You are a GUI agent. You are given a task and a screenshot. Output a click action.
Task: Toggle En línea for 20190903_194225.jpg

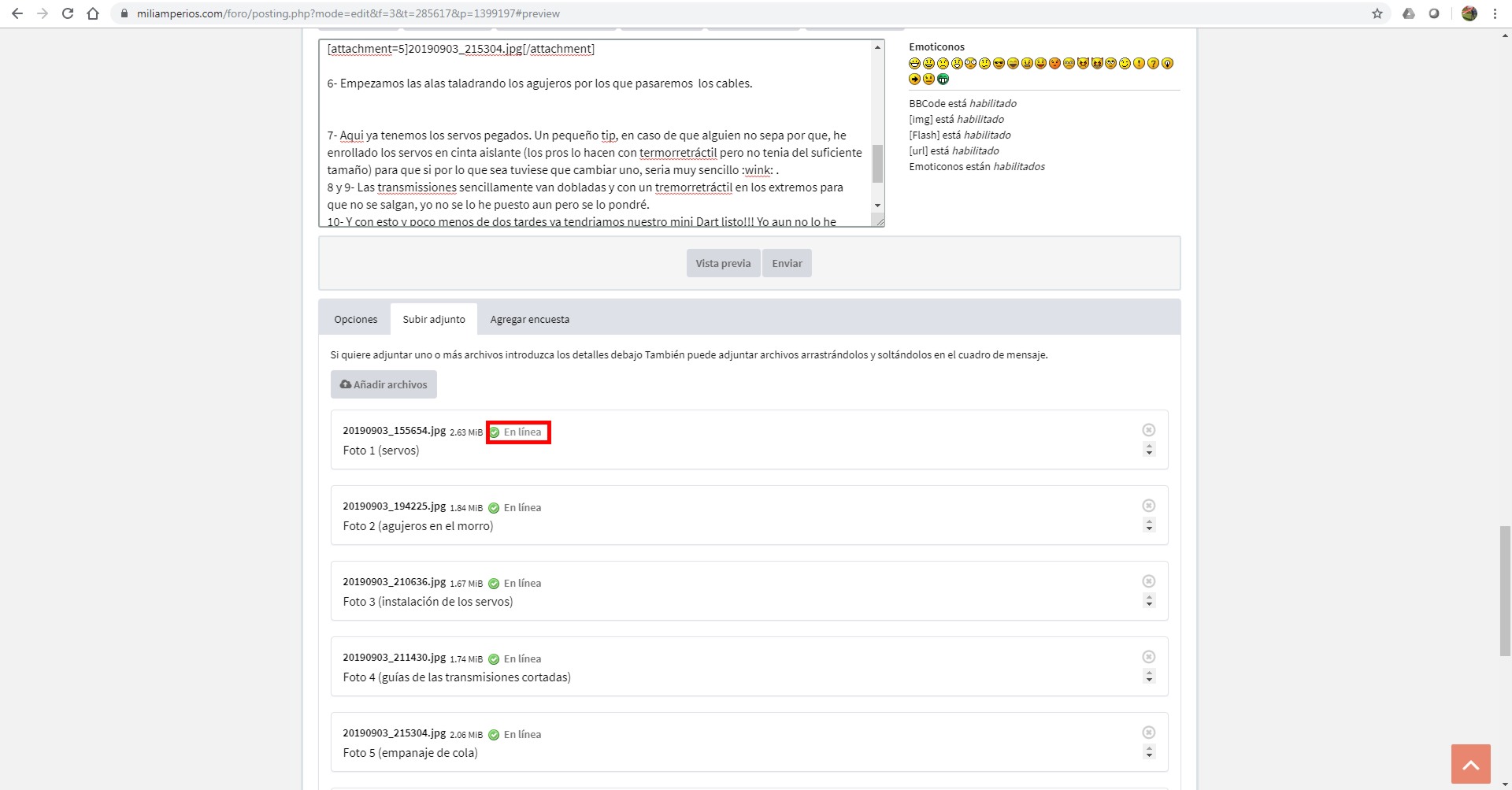pos(515,508)
